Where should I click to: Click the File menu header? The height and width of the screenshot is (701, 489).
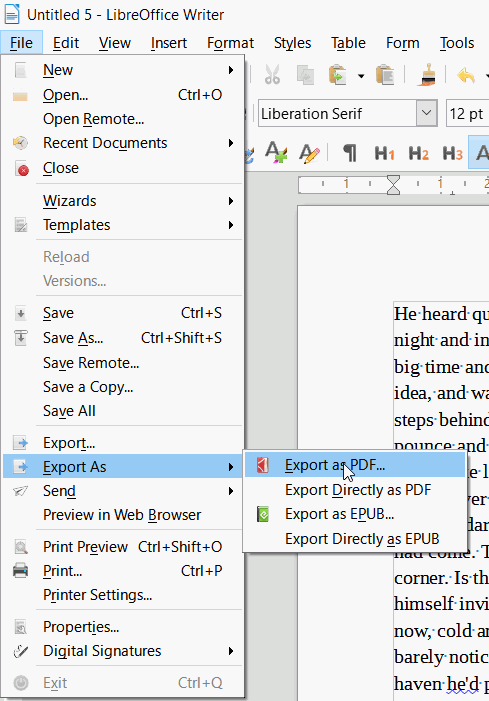click(21, 43)
